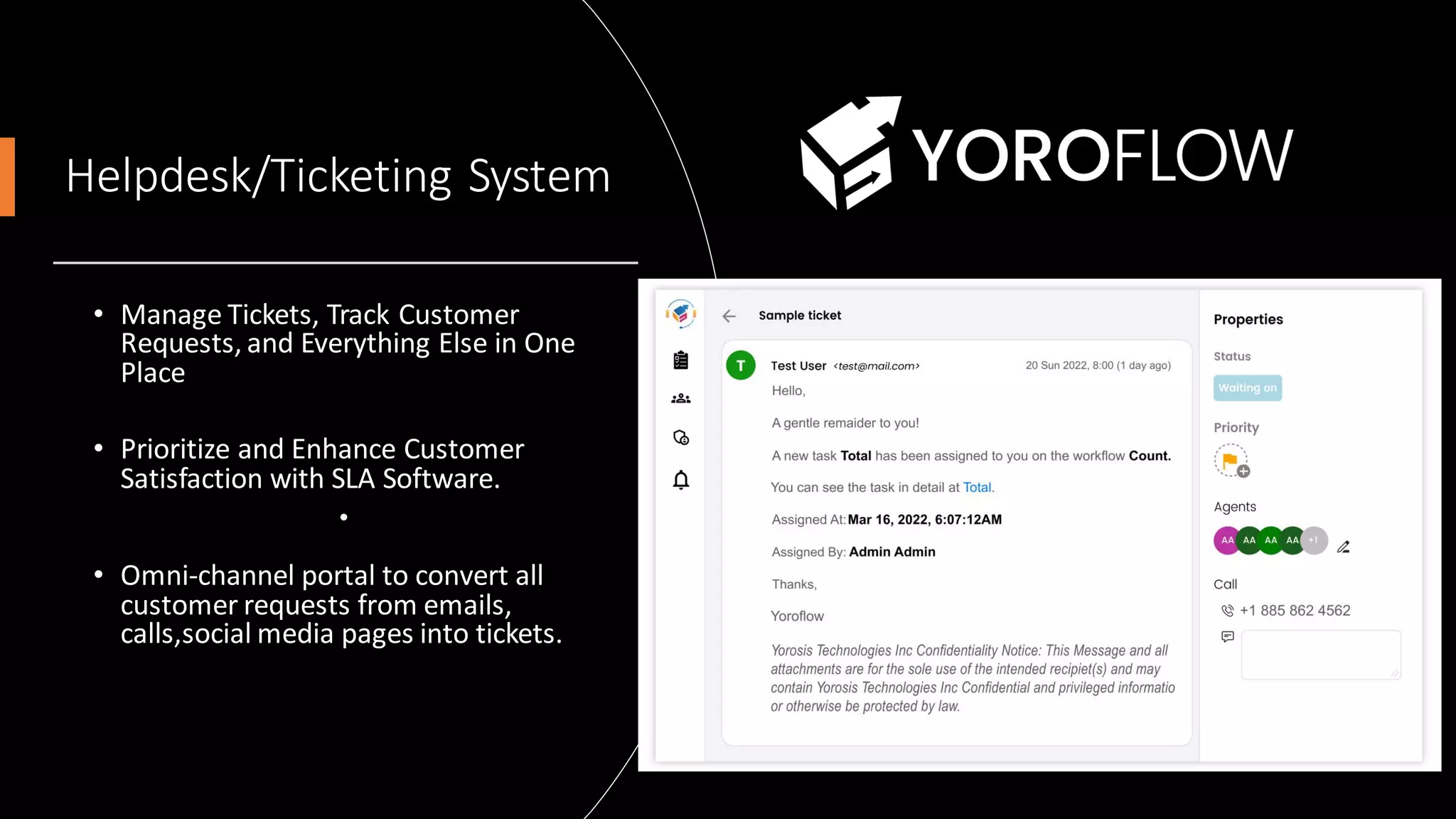Show more agents via +1 badge
1456x819 pixels.
[x=1315, y=540]
